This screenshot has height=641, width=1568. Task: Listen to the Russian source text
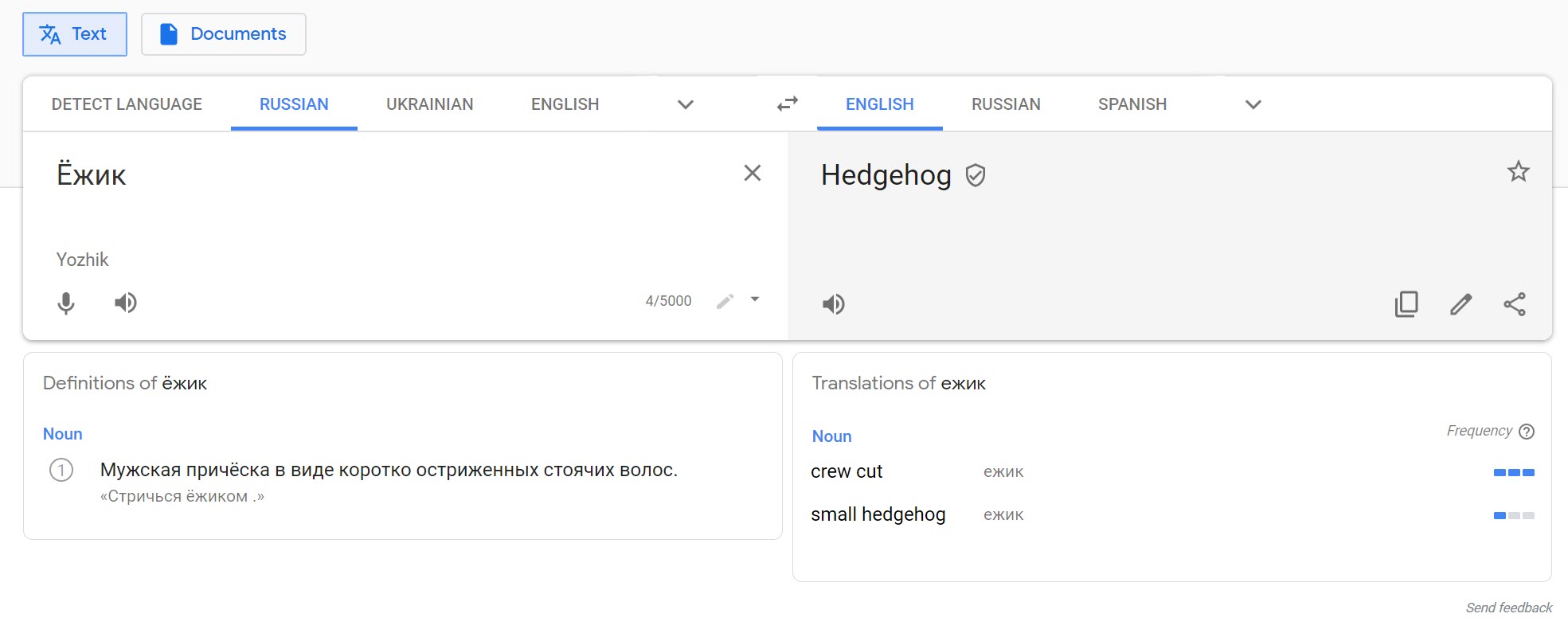pyautogui.click(x=125, y=303)
